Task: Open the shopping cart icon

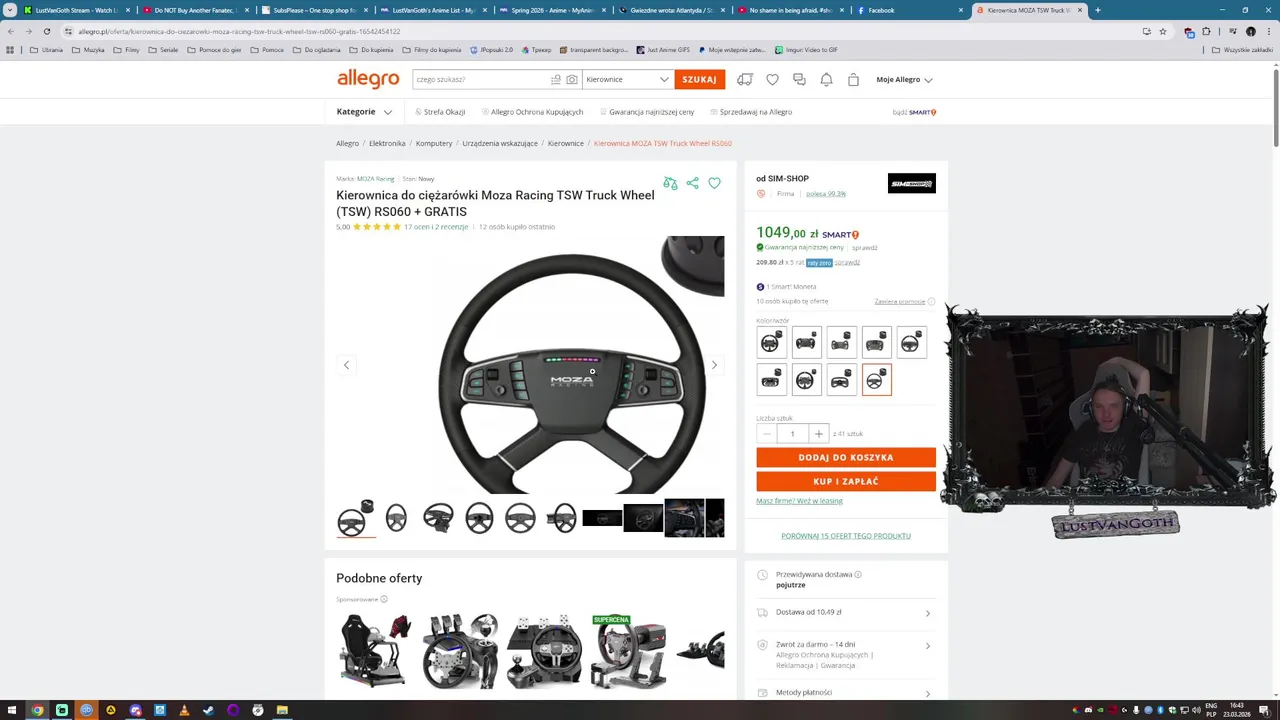Action: (x=853, y=79)
